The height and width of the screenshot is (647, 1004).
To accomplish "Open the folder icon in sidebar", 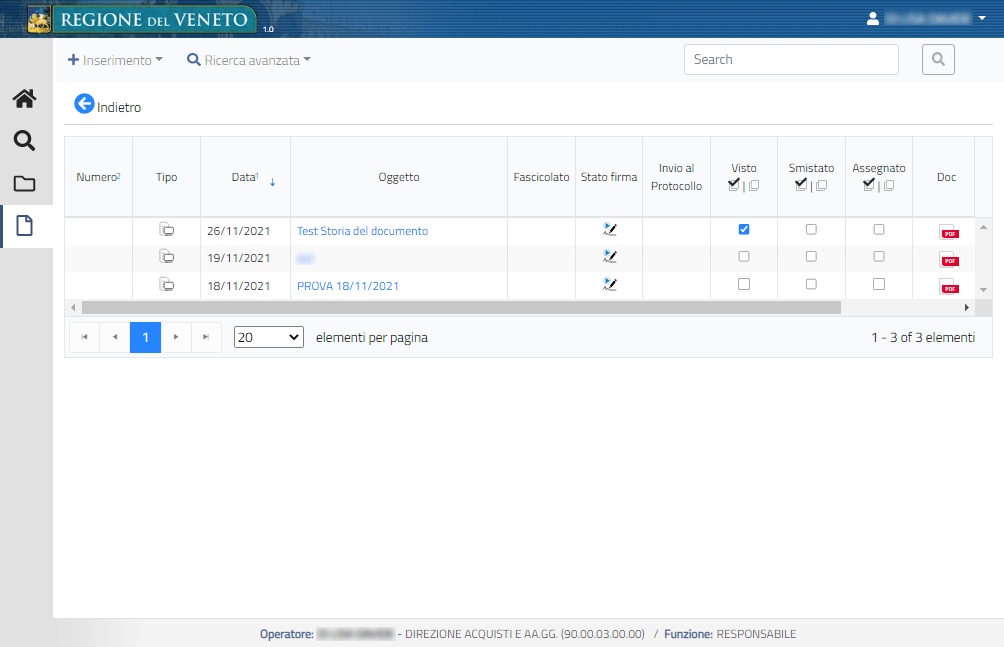I will 24,184.
